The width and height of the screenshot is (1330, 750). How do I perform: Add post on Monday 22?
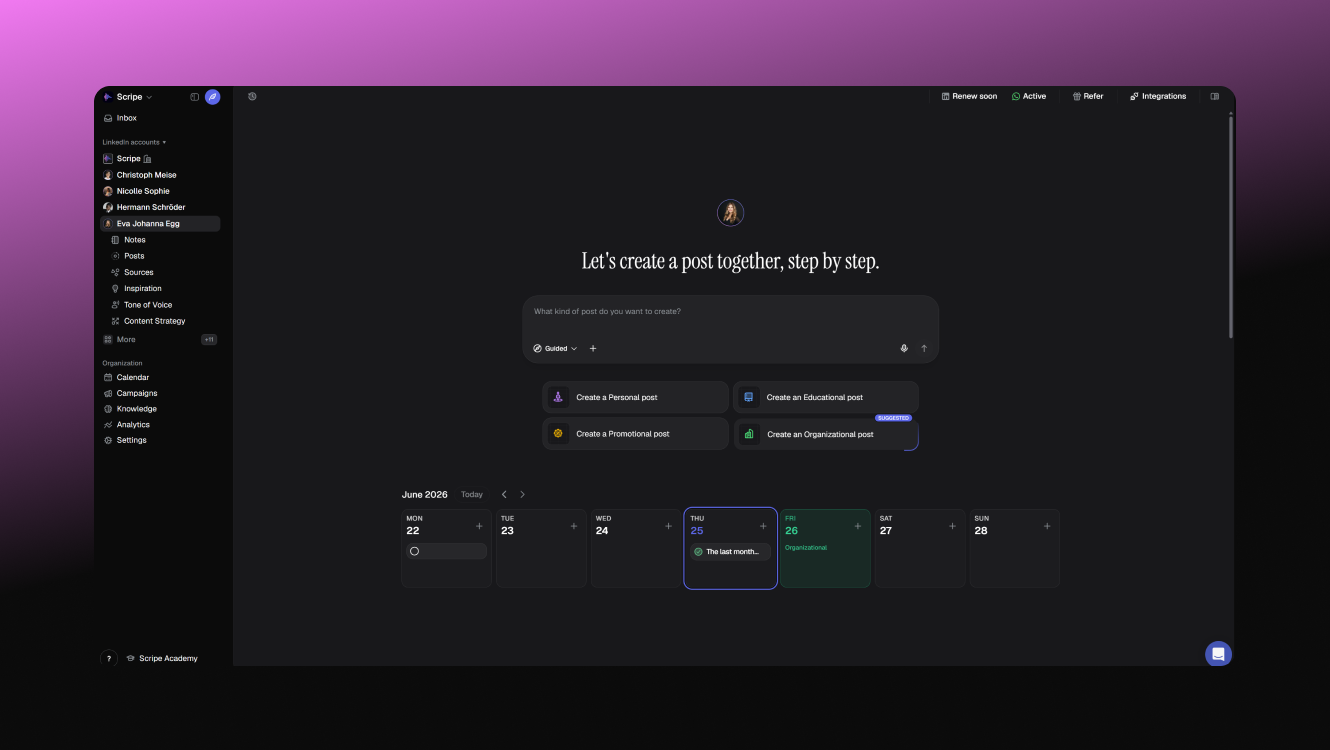coord(479,526)
